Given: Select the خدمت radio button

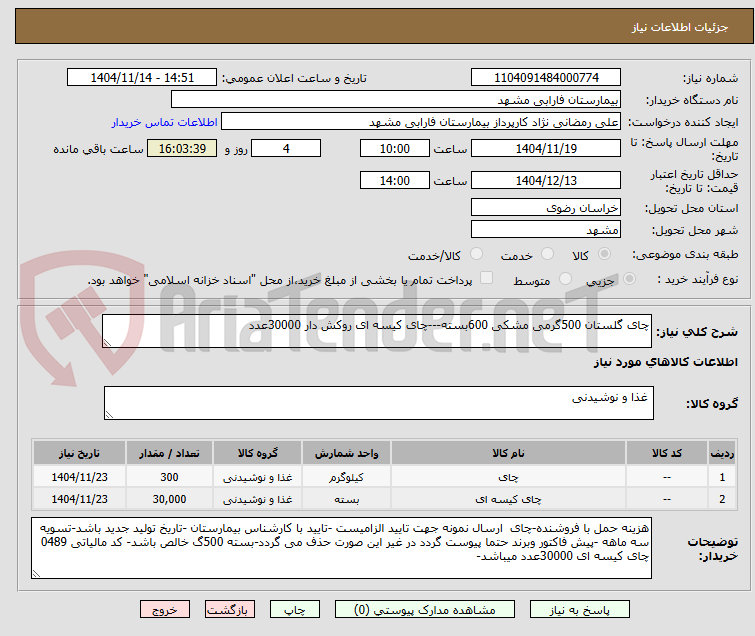Looking at the screenshot, I should 547,254.
